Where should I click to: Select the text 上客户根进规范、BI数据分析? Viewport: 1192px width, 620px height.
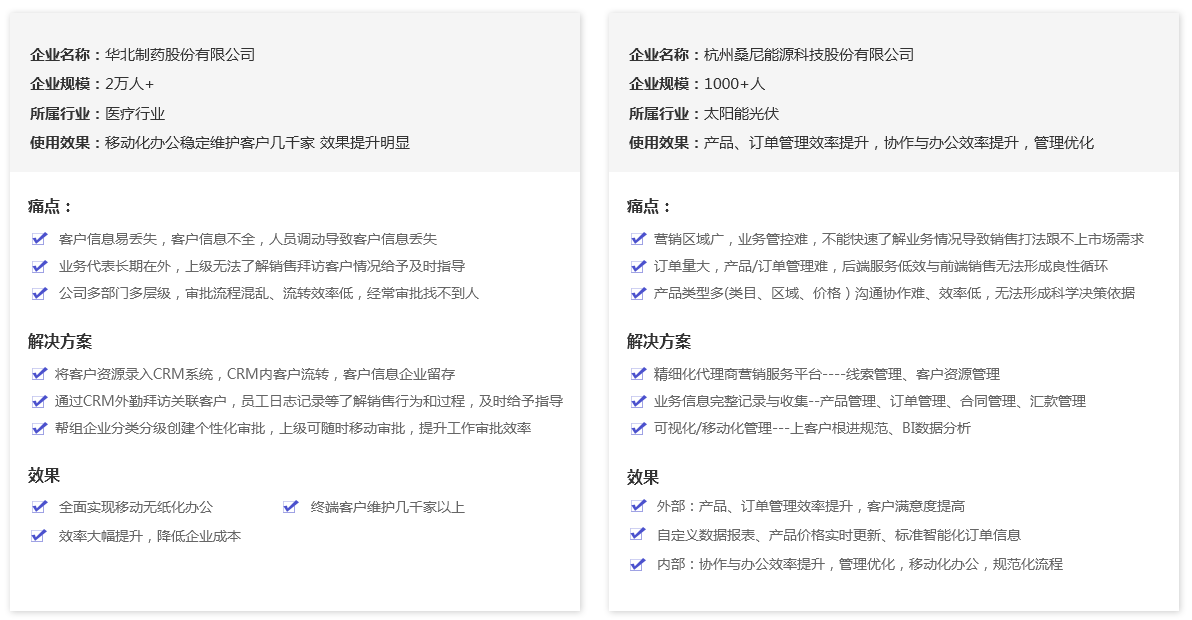point(881,429)
